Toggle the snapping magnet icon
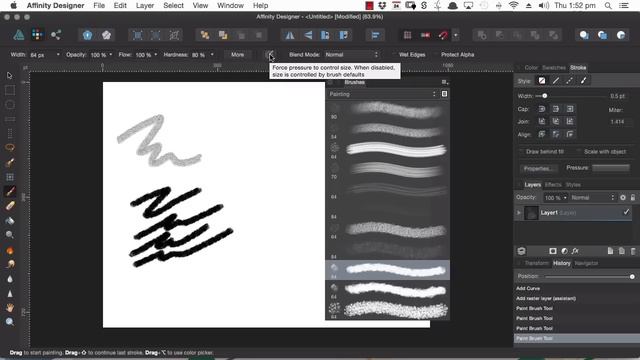Viewport: 640px width, 360px height. [x=443, y=36]
